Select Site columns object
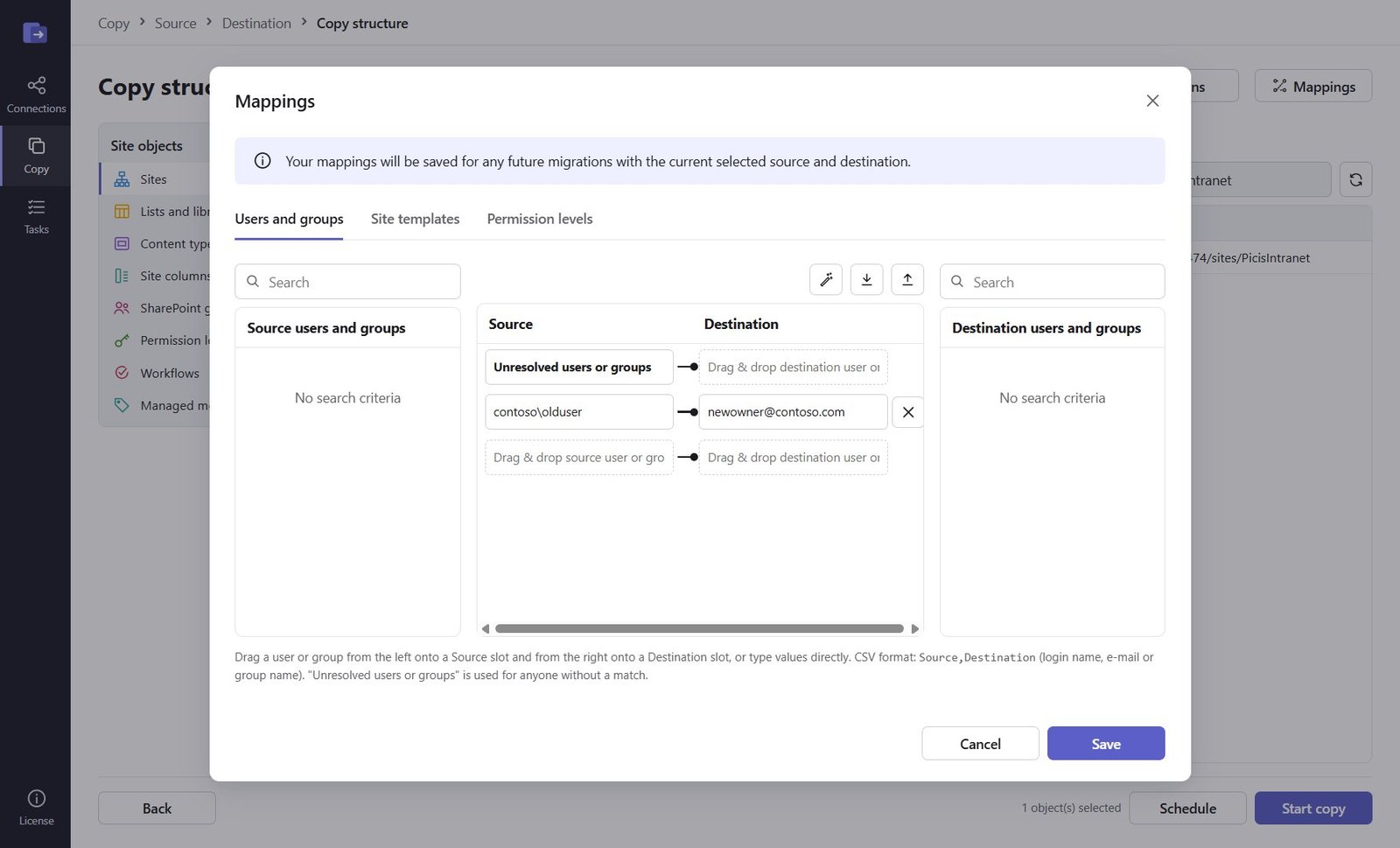 pyautogui.click(x=155, y=276)
